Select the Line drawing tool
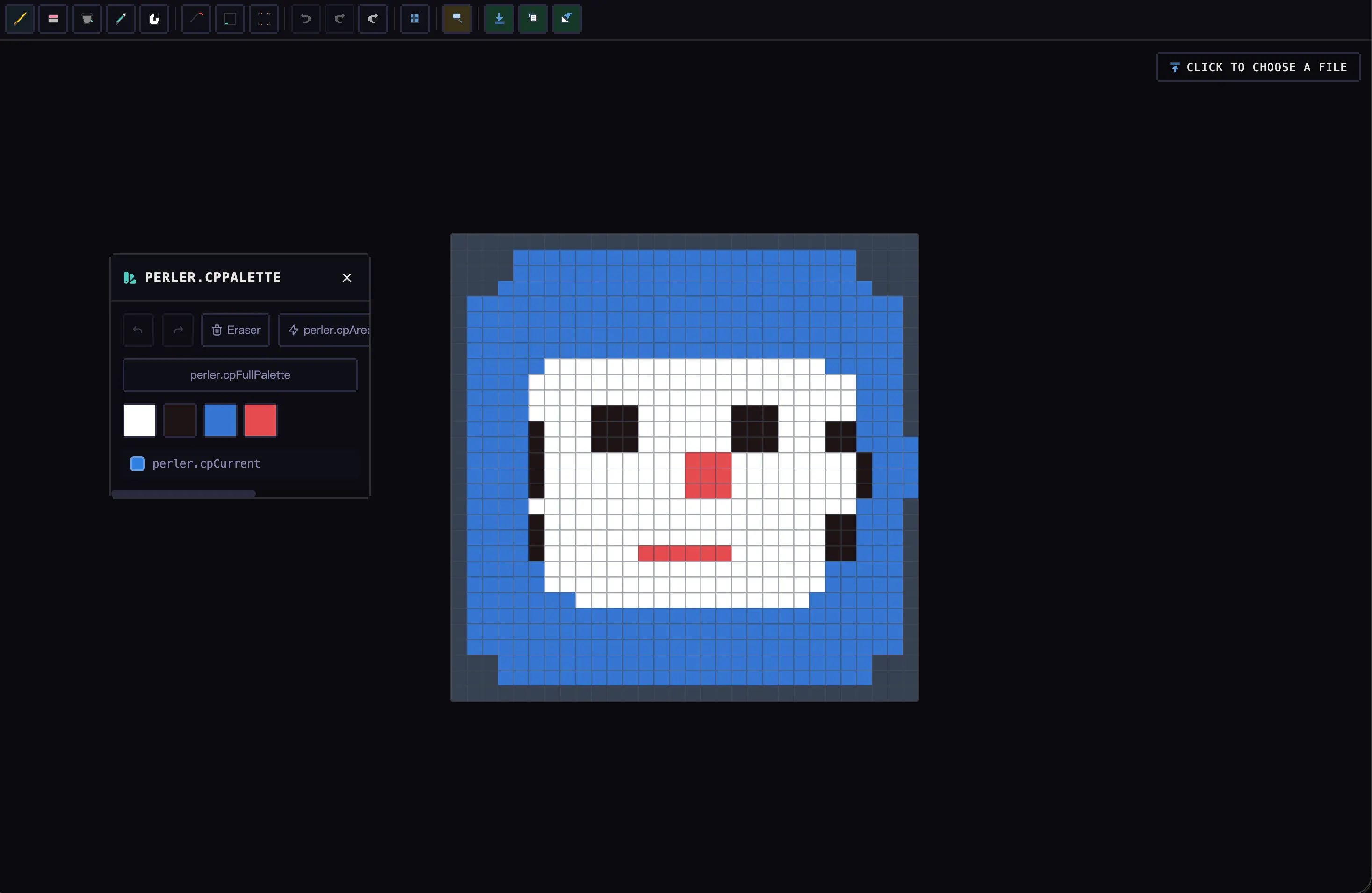 point(196,18)
